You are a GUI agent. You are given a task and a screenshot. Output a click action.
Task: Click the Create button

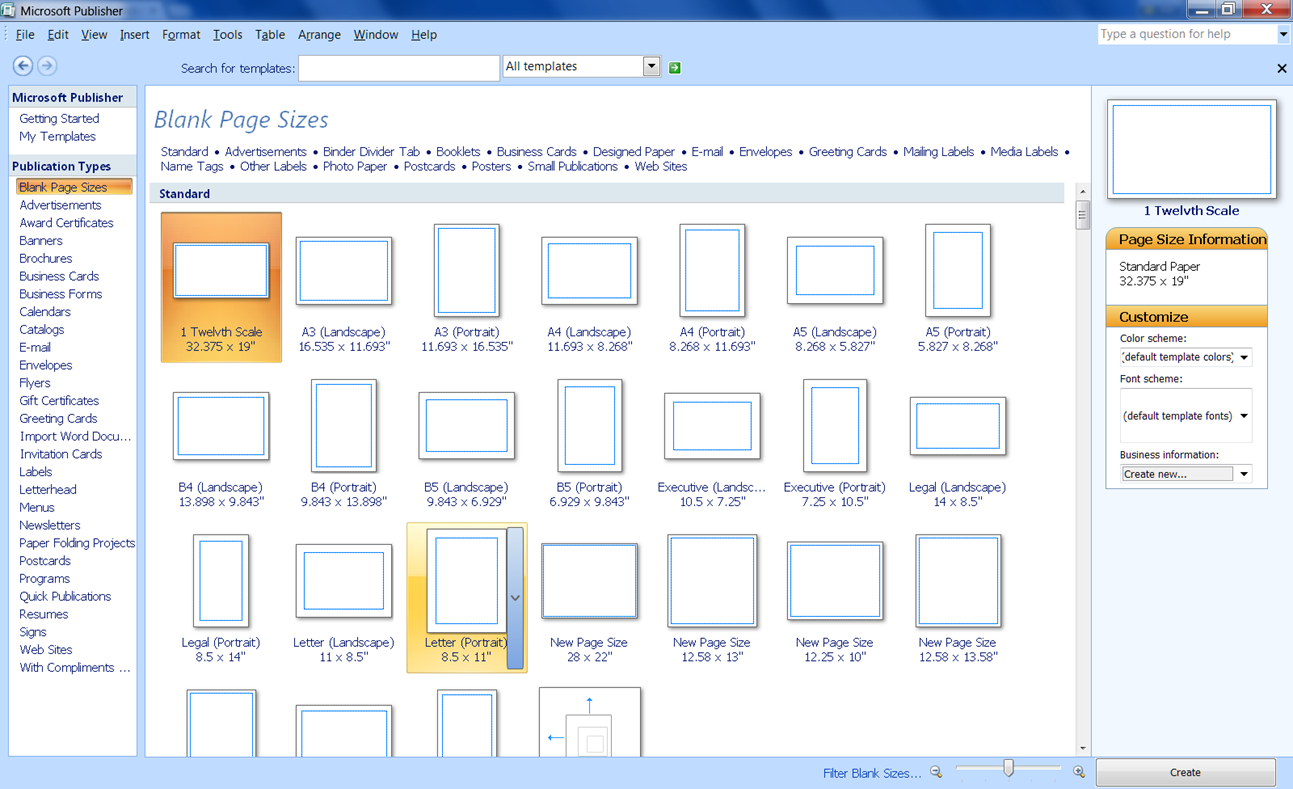click(1185, 772)
